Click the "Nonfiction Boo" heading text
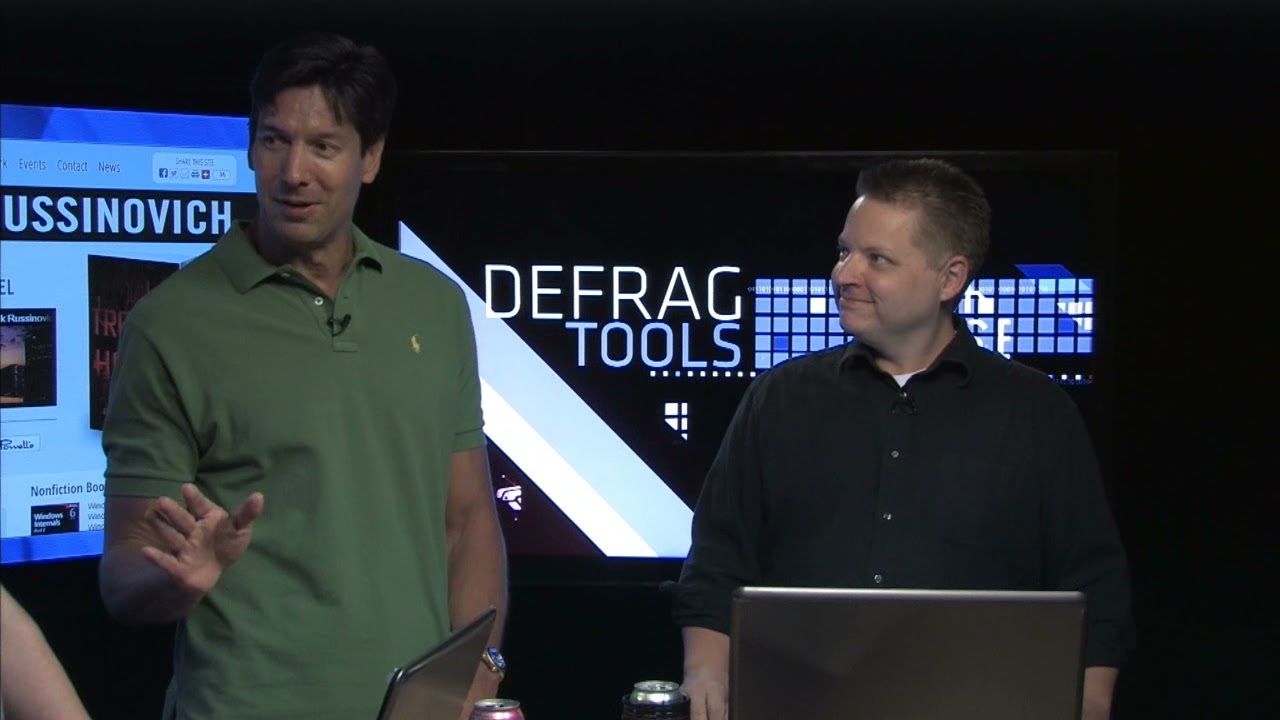 click(x=67, y=489)
